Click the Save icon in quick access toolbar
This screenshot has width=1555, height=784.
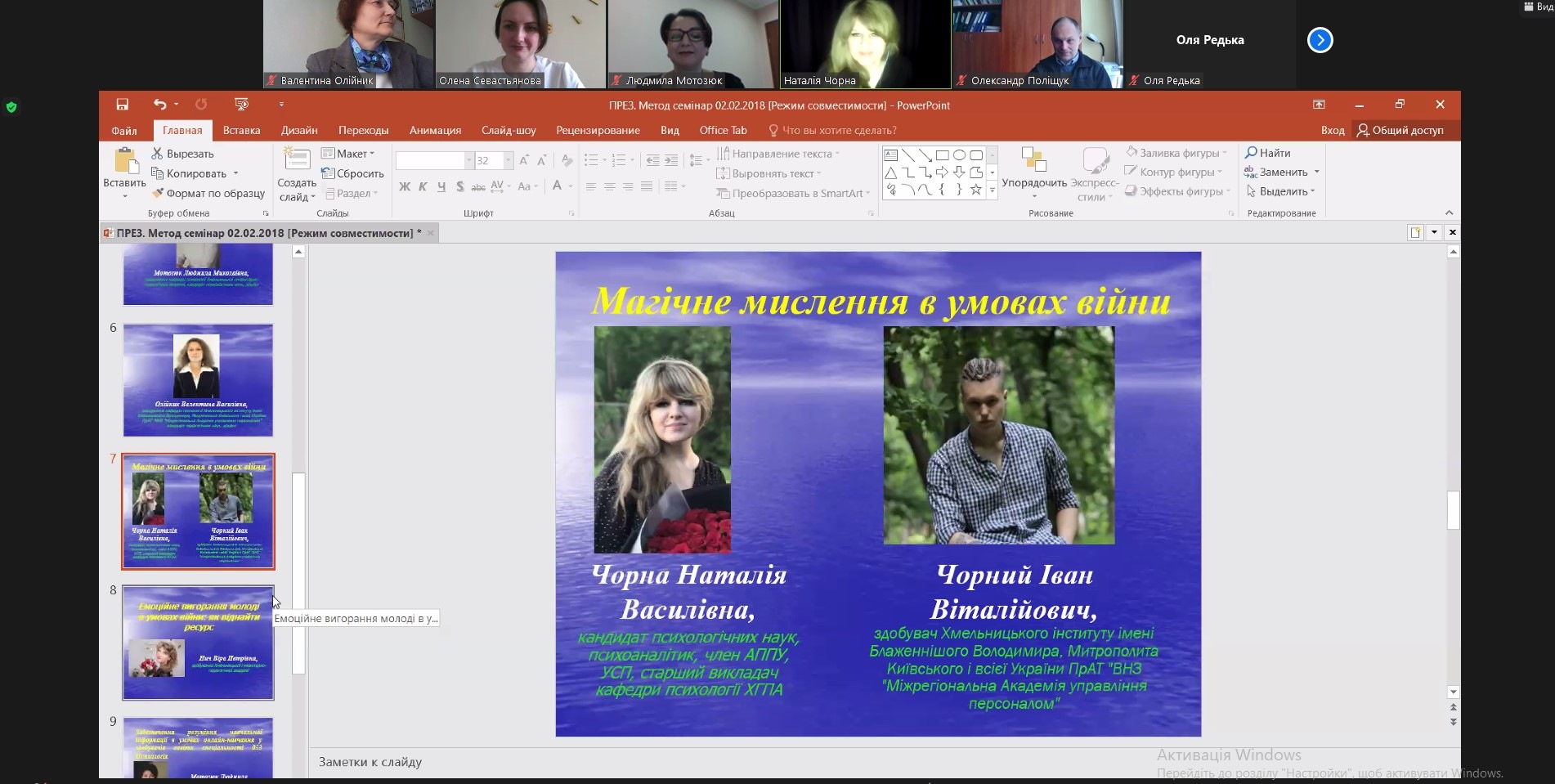tap(122, 105)
